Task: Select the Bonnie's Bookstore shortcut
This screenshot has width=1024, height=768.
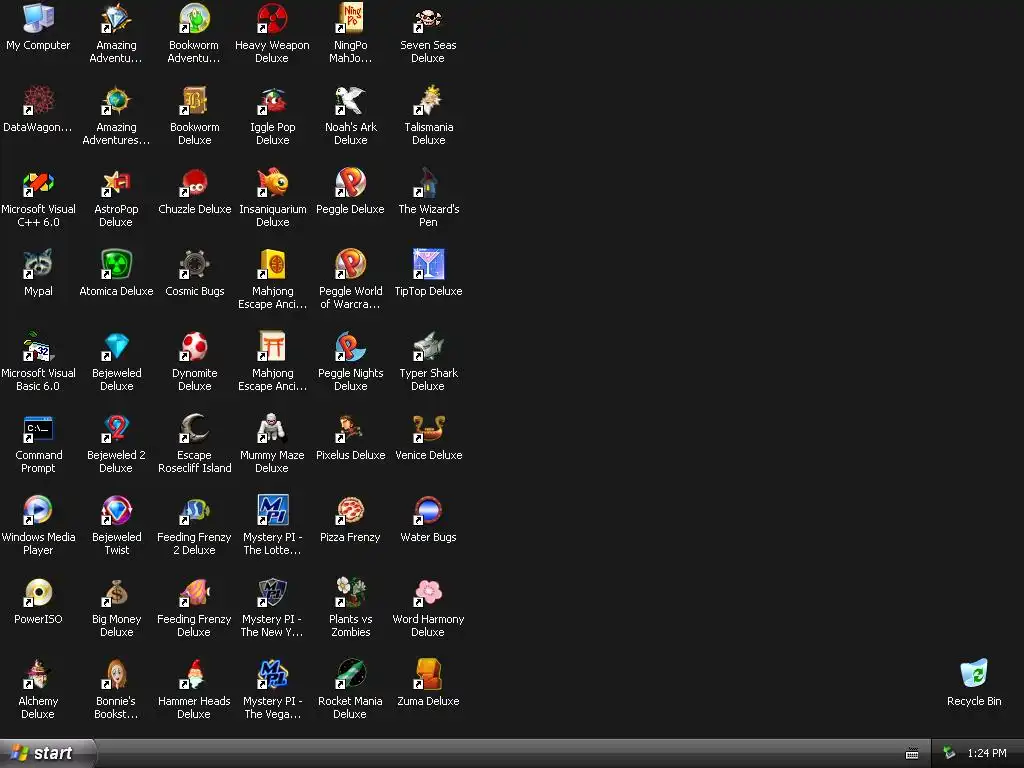Action: click(116, 674)
